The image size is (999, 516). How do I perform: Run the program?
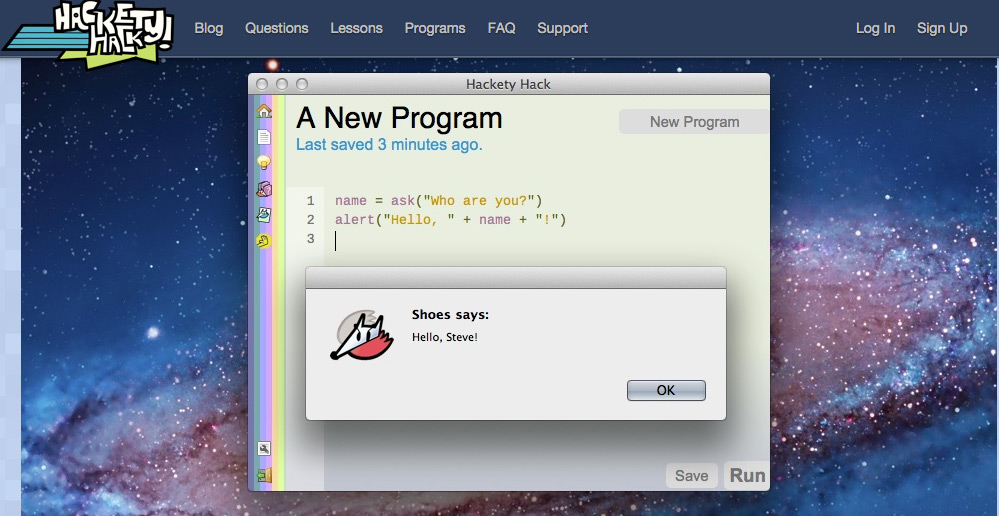tap(747, 475)
